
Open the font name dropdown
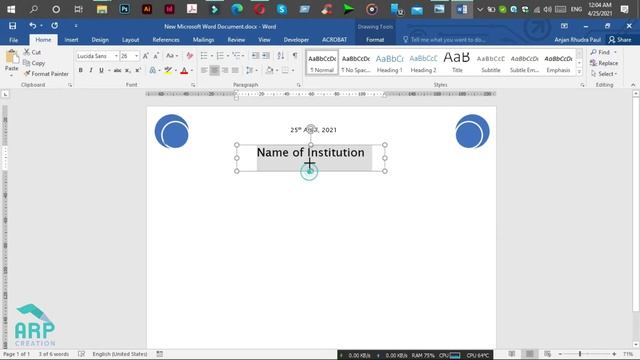coord(116,56)
